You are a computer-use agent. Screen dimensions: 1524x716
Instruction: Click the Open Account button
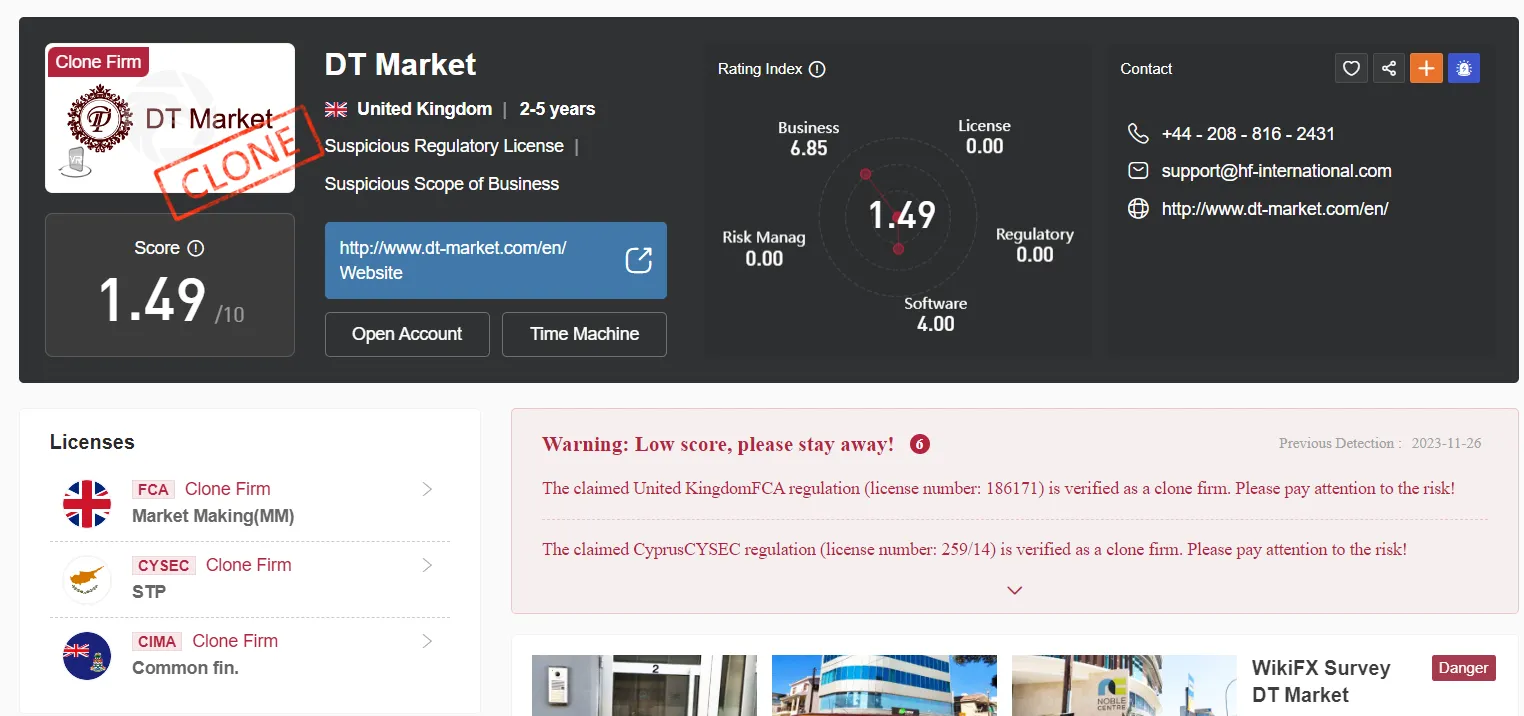[x=407, y=334]
